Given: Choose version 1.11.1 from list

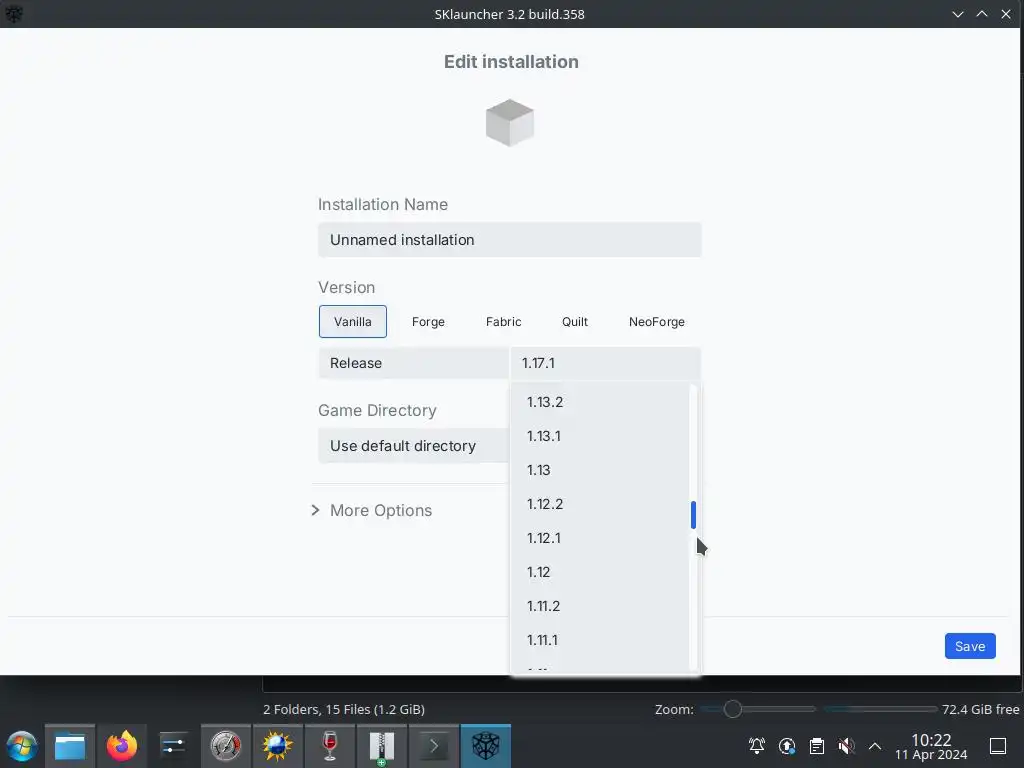Looking at the screenshot, I should [600, 639].
